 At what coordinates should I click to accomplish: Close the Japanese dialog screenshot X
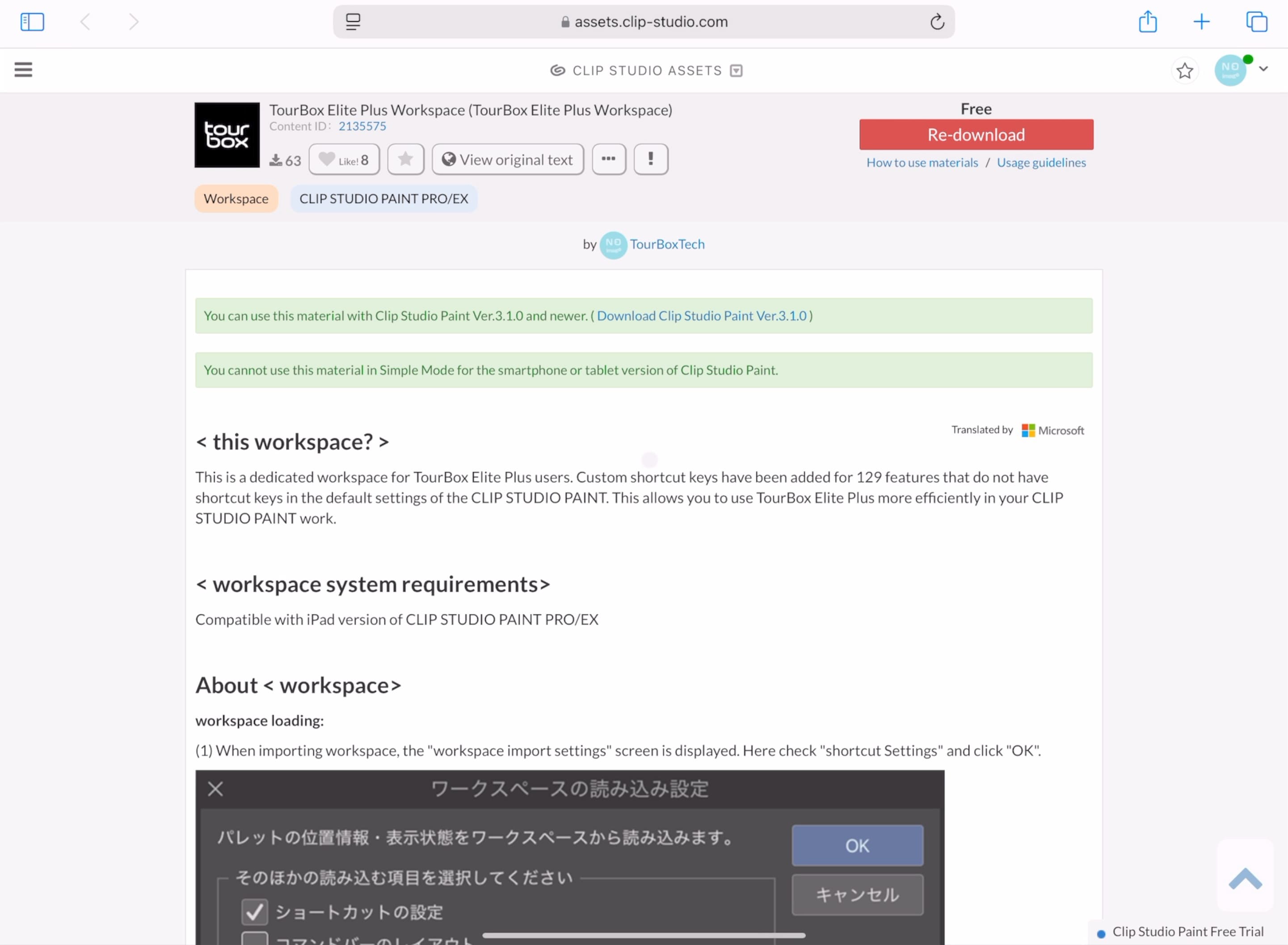pos(216,789)
